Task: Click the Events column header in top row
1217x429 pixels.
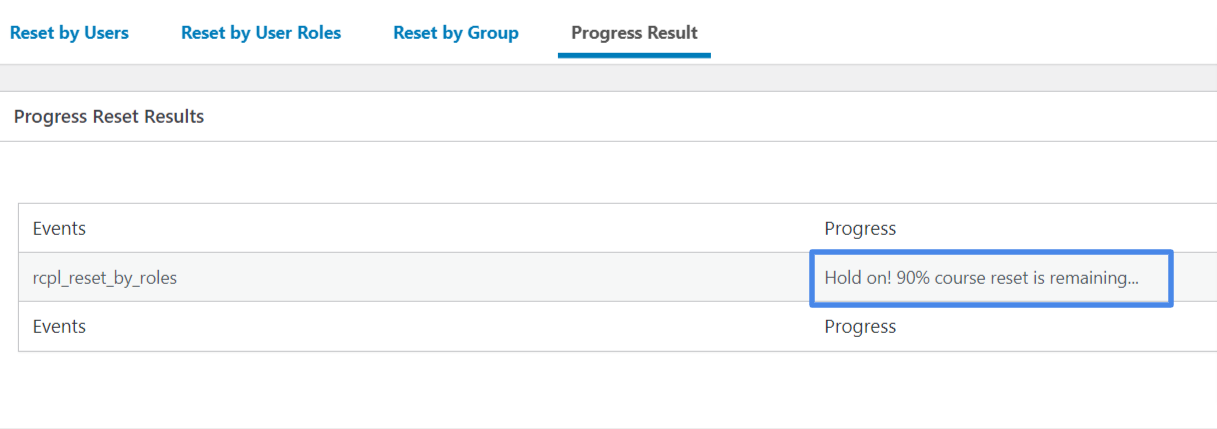Action: 59,228
